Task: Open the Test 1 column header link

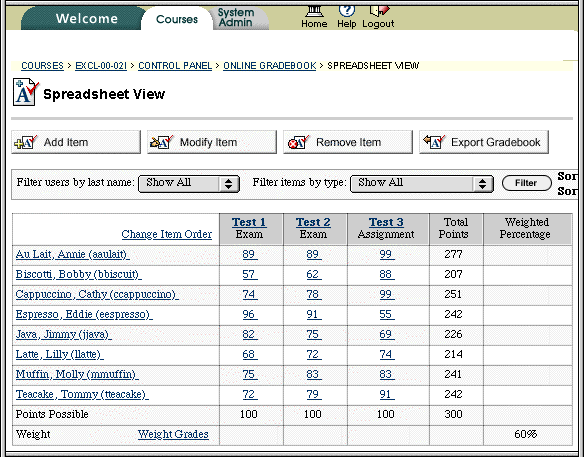Action: [249, 222]
